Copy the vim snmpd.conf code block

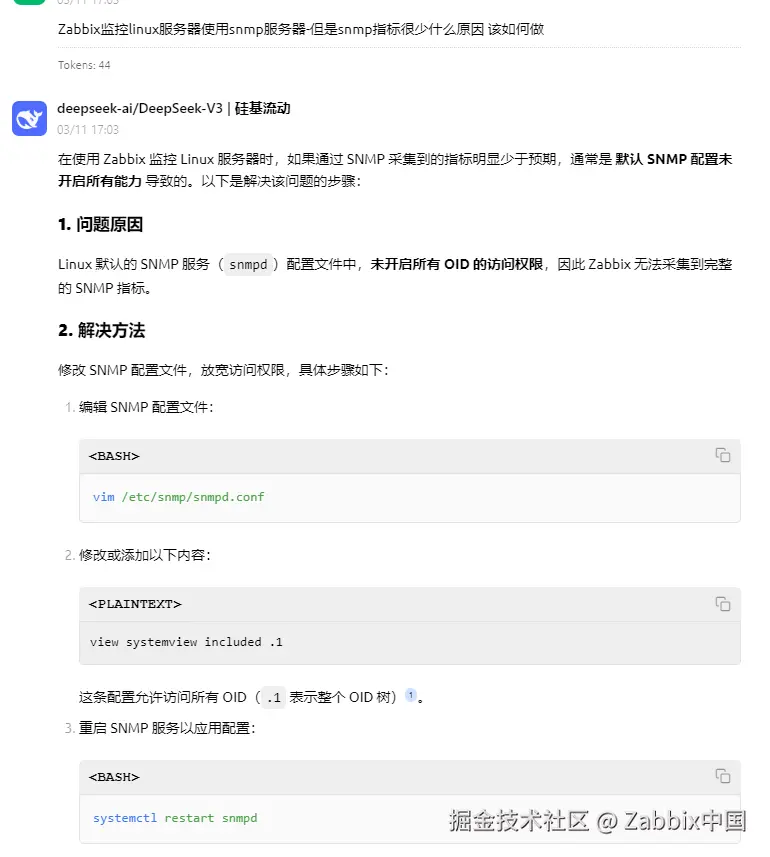[722, 455]
